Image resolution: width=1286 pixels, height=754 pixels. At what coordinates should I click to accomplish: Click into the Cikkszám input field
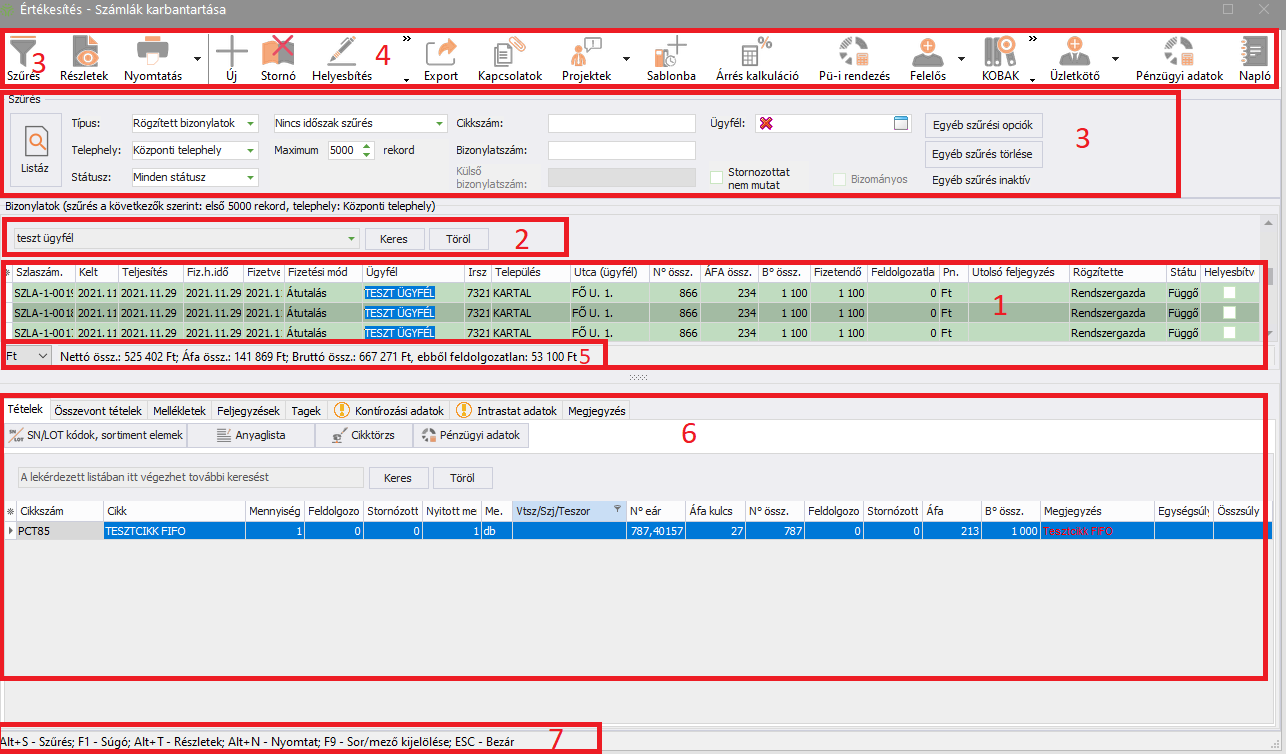tap(621, 123)
